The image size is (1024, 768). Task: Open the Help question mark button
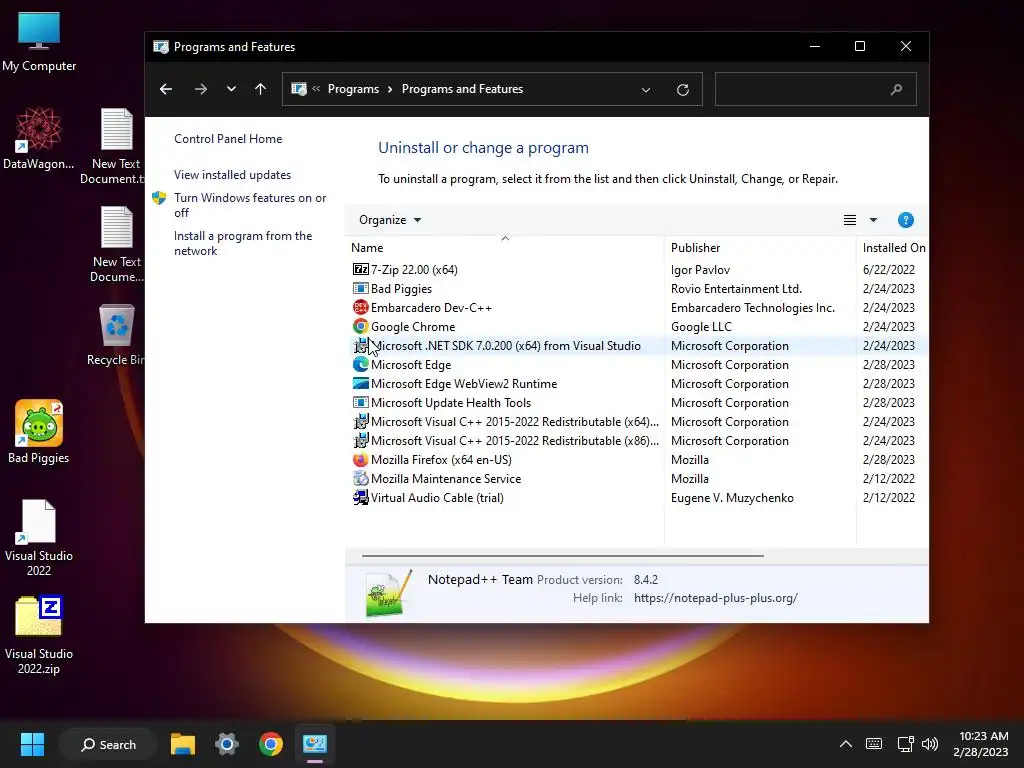click(x=905, y=220)
